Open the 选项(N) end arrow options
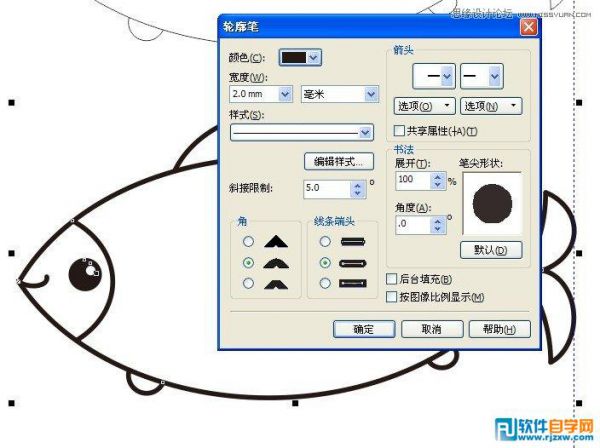The height and width of the screenshot is (448, 600). point(491,106)
